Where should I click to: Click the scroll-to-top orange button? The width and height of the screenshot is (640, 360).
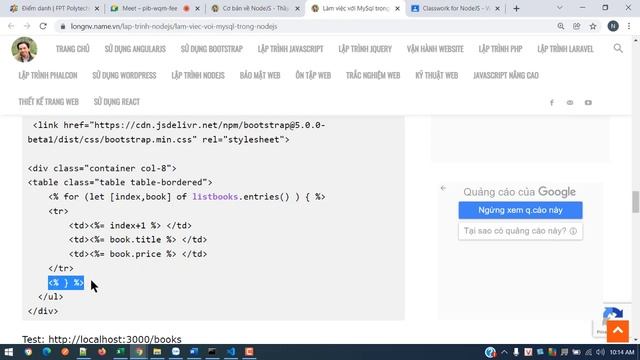pos(618,331)
